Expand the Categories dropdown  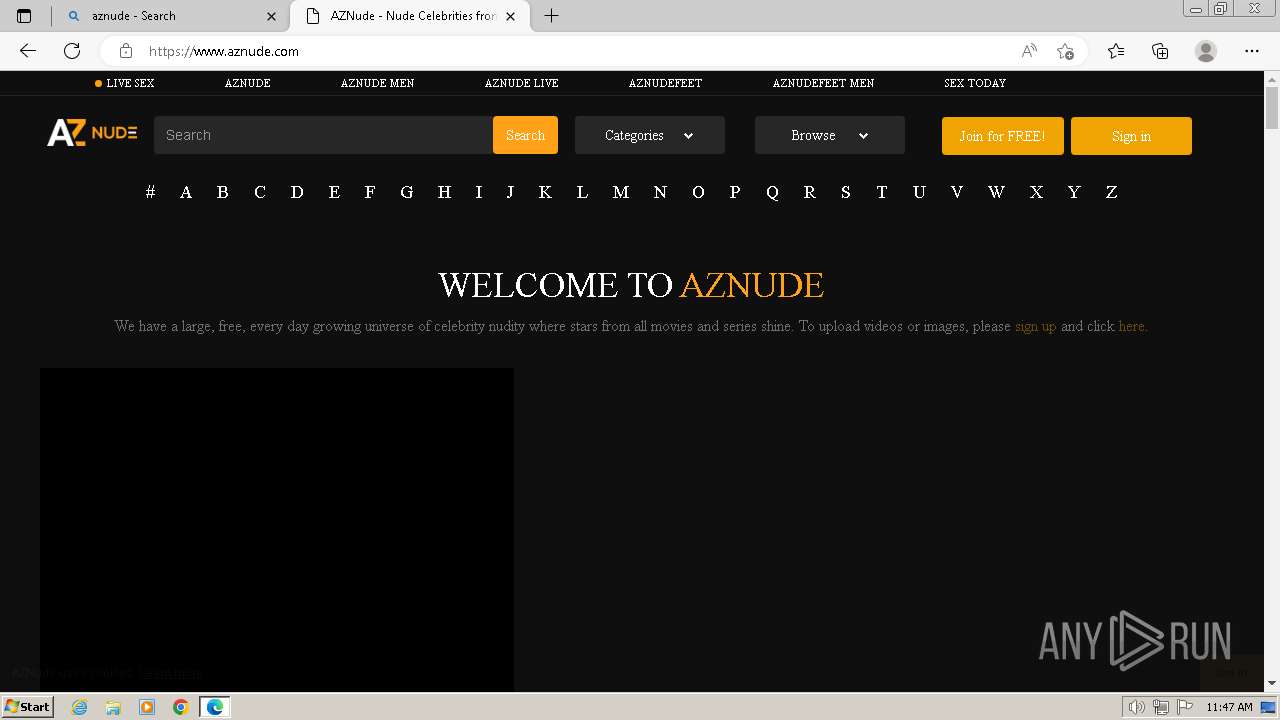[x=650, y=135]
